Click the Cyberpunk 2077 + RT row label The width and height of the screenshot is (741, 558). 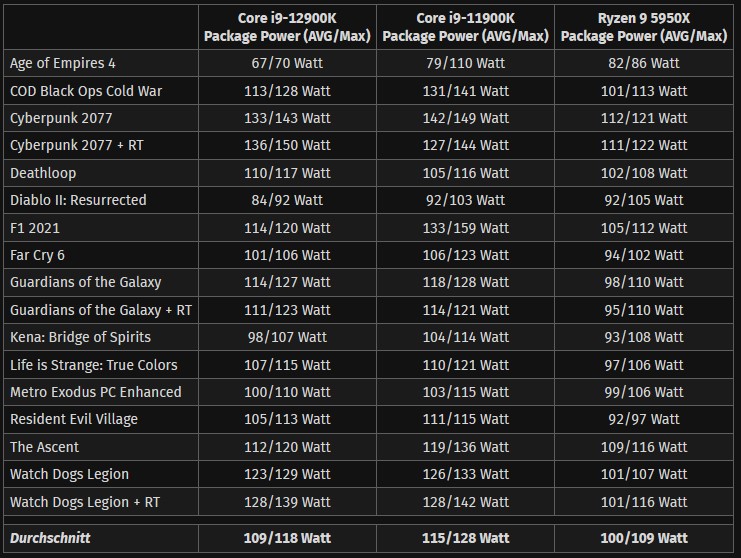pos(77,145)
